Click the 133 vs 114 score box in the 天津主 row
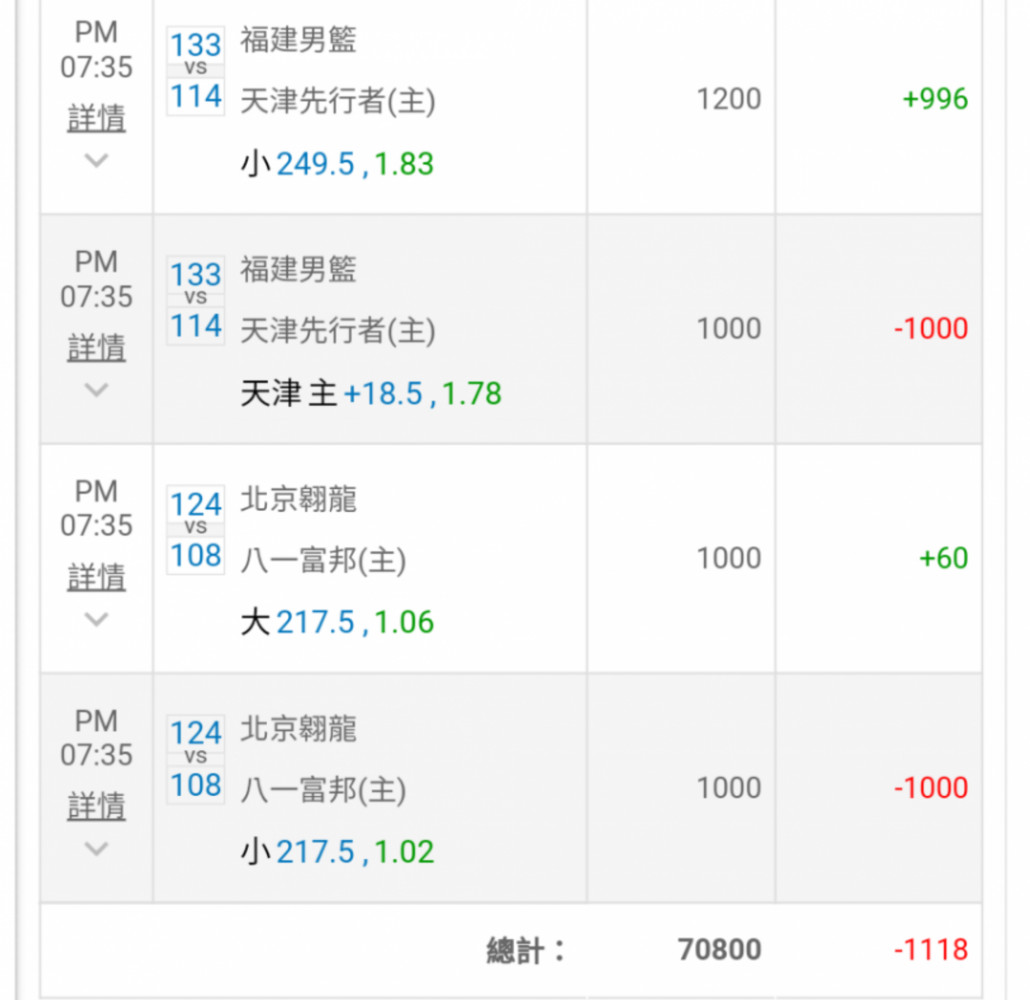The image size is (1030, 1000). [196, 299]
